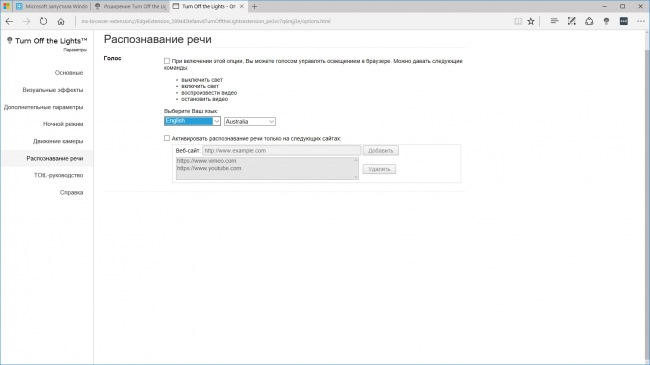Open the English language dropdown
Screen dimensions: 650x365
(x=192, y=121)
